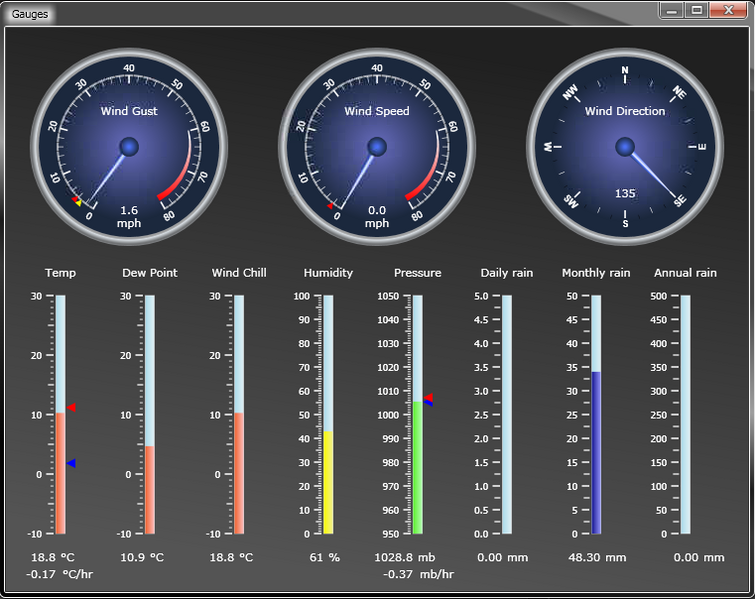Click the green Pressure level bar
The width and height of the screenshot is (755, 599).
[417, 466]
